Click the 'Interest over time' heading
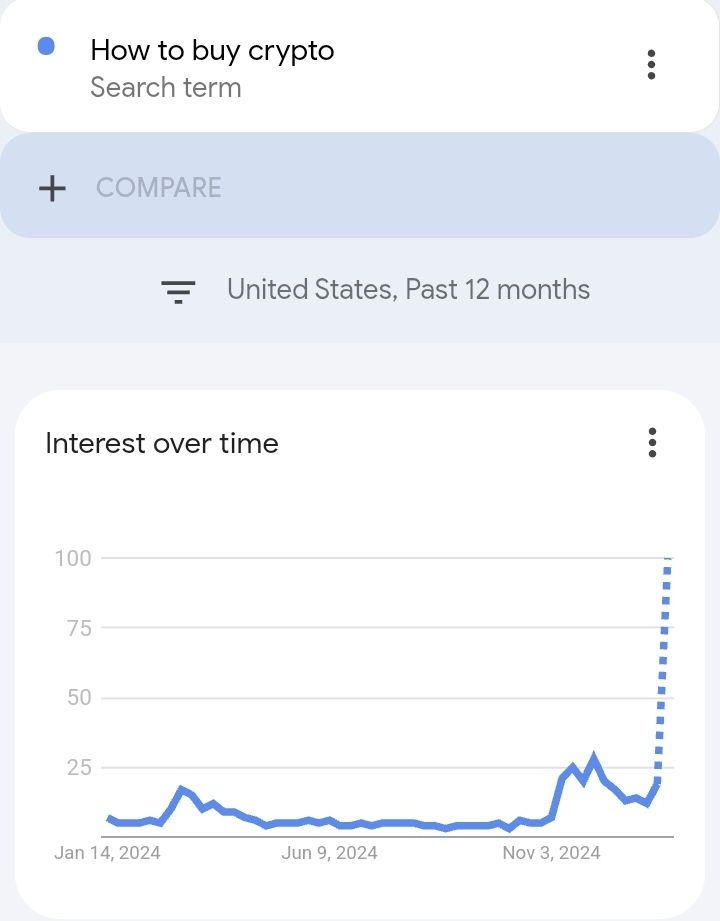The image size is (720, 921). pos(162,443)
